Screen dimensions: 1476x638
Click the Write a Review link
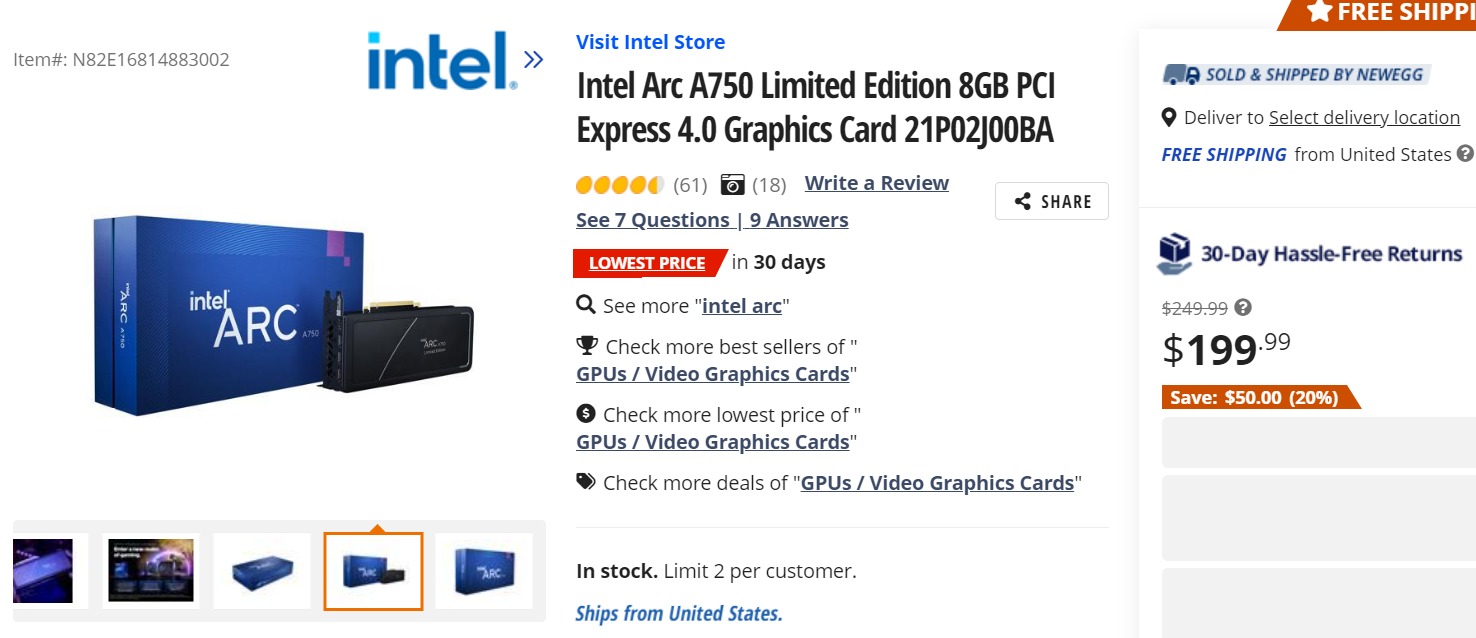click(x=876, y=183)
